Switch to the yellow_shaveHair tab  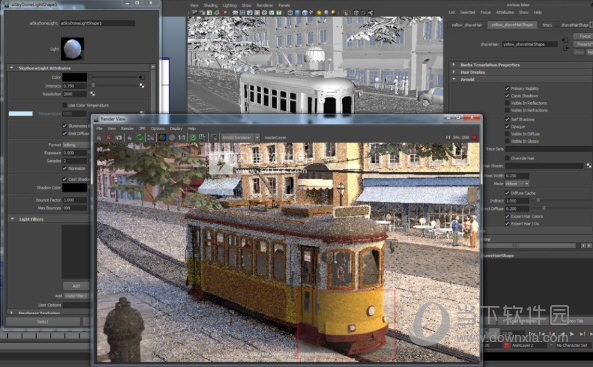tap(467, 25)
